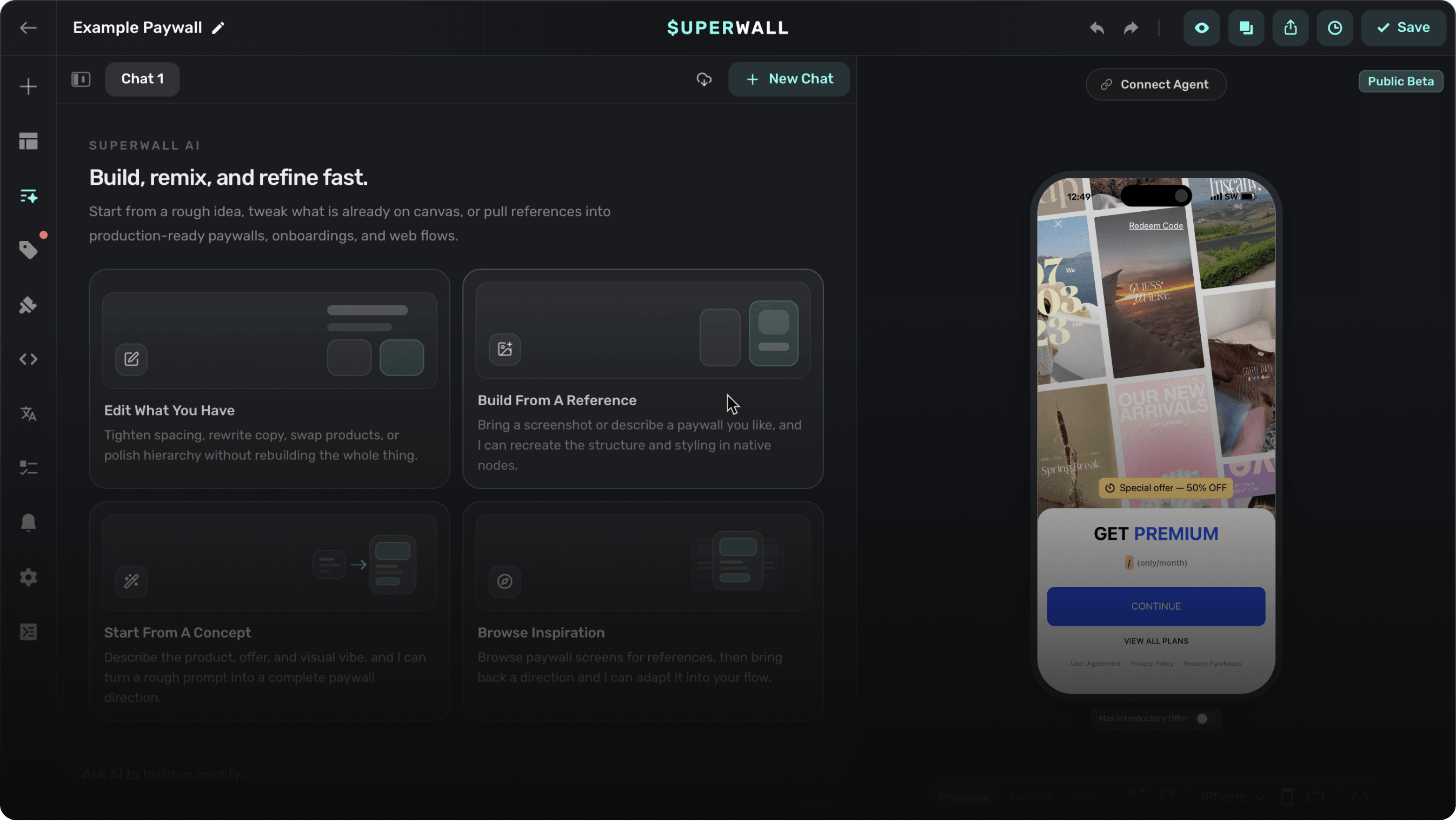
Task: Click the compass icon on Browse Inspiration card
Action: click(504, 581)
